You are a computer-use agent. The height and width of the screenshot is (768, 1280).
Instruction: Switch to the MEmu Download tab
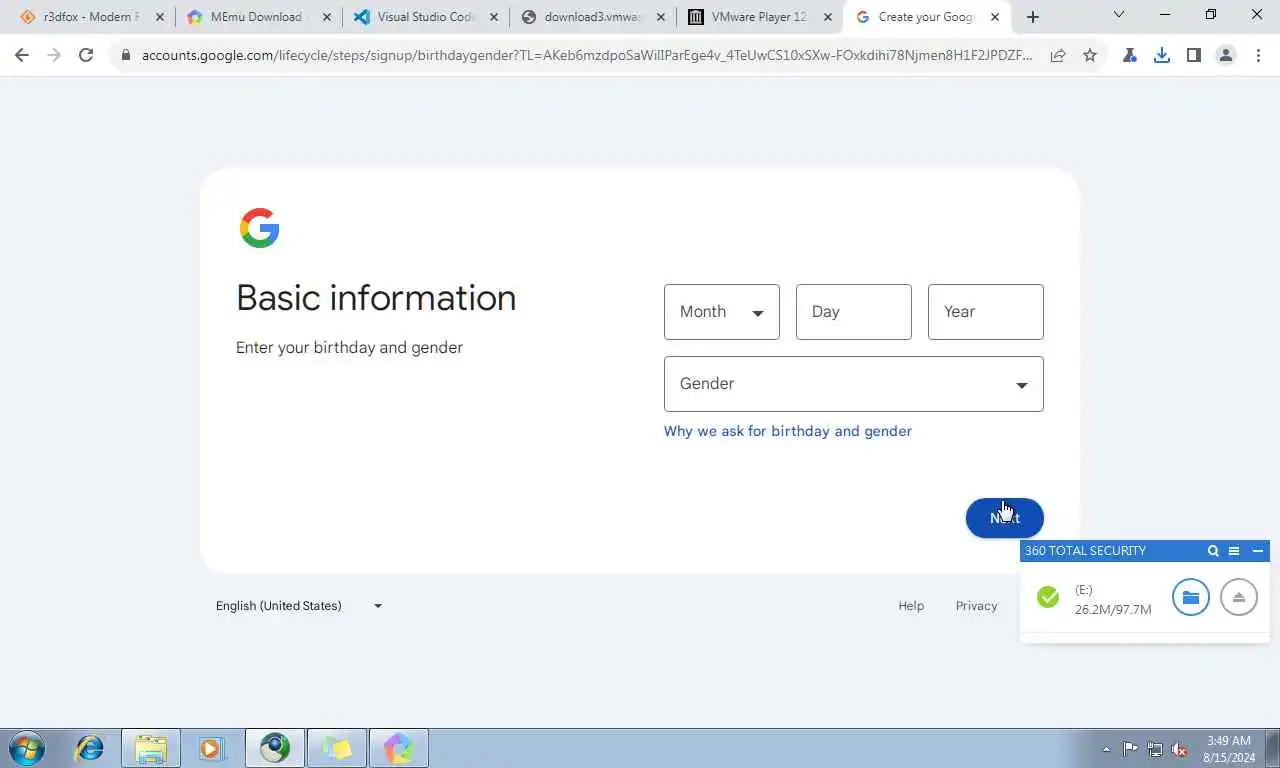click(256, 17)
